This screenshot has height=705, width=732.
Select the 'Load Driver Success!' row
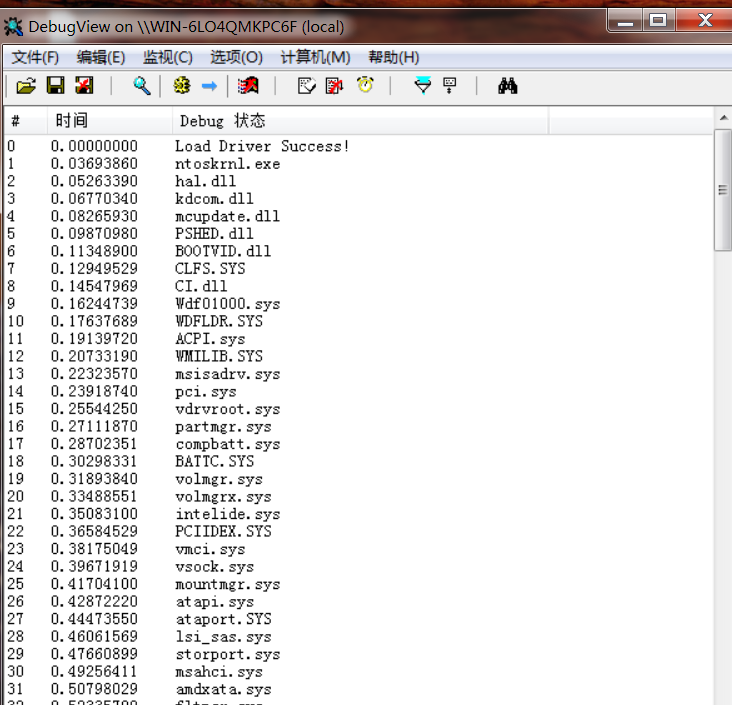(359, 146)
